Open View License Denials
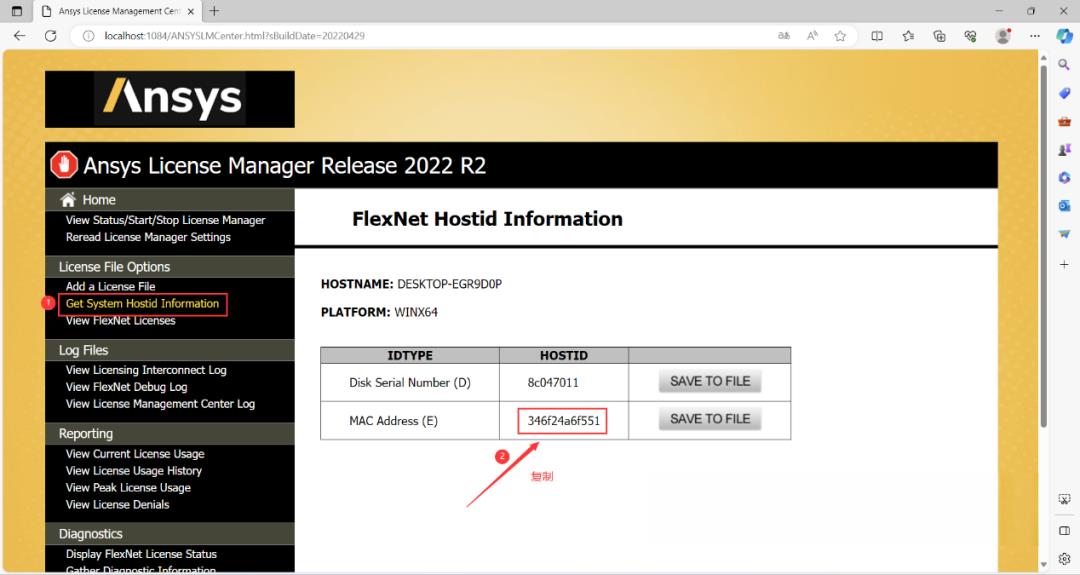Viewport: 1080px width, 575px height. tap(117, 505)
